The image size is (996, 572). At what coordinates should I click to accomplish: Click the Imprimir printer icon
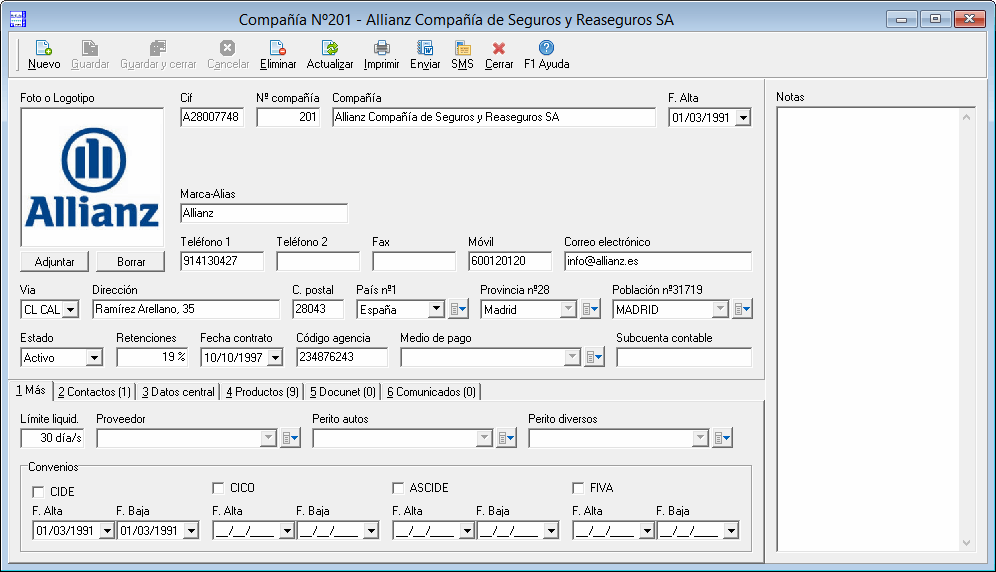381,48
